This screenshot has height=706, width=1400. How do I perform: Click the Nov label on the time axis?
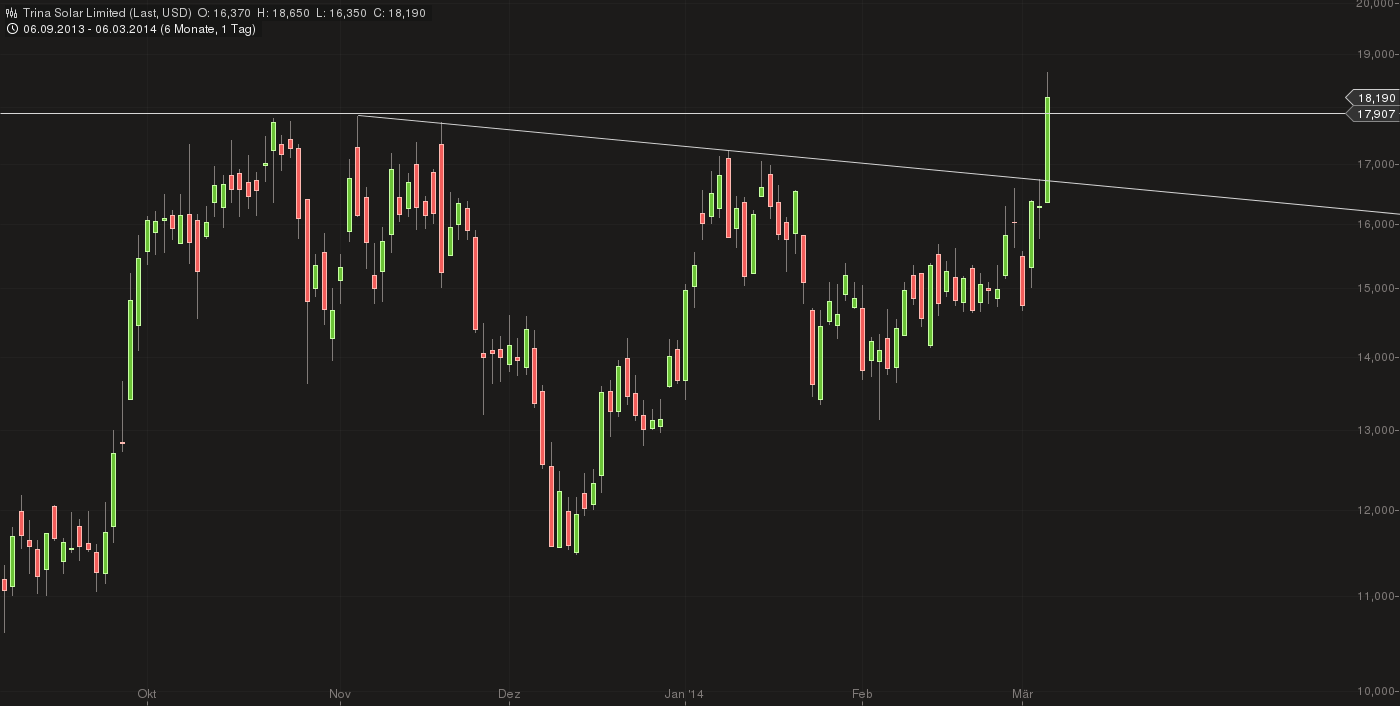[339, 693]
